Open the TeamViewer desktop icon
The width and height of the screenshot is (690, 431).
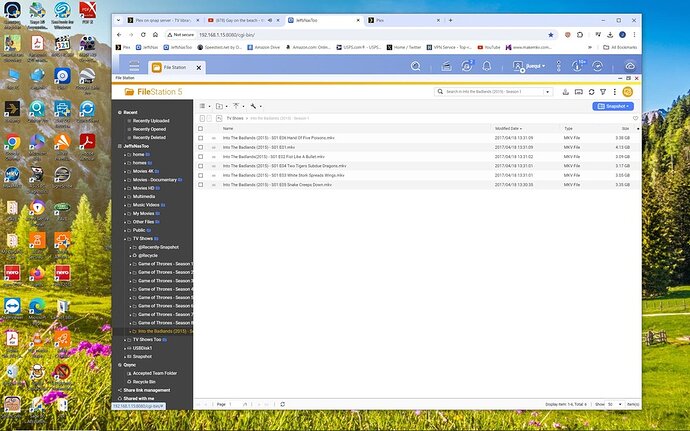[12, 306]
